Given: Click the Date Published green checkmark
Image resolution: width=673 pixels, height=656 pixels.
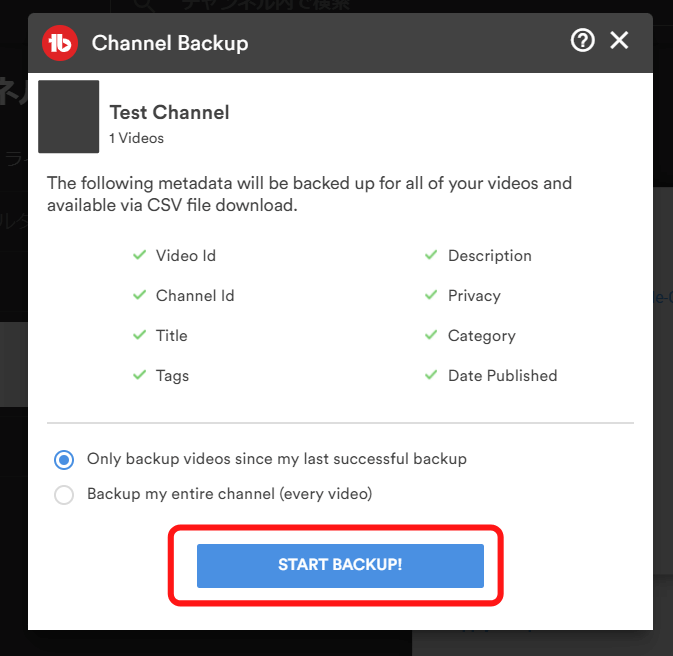Looking at the screenshot, I should point(431,375).
